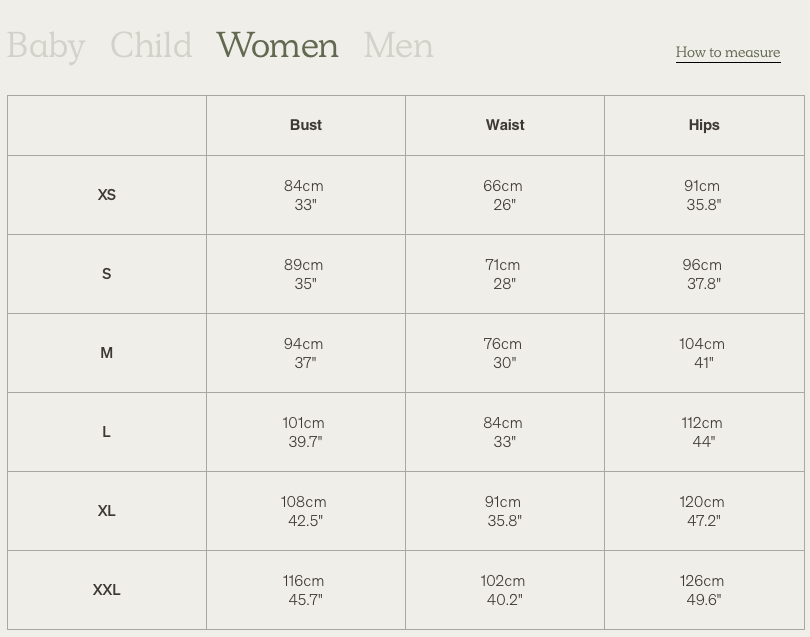Click the XS bust 84cm cell
The width and height of the screenshot is (810, 637).
coord(306,195)
